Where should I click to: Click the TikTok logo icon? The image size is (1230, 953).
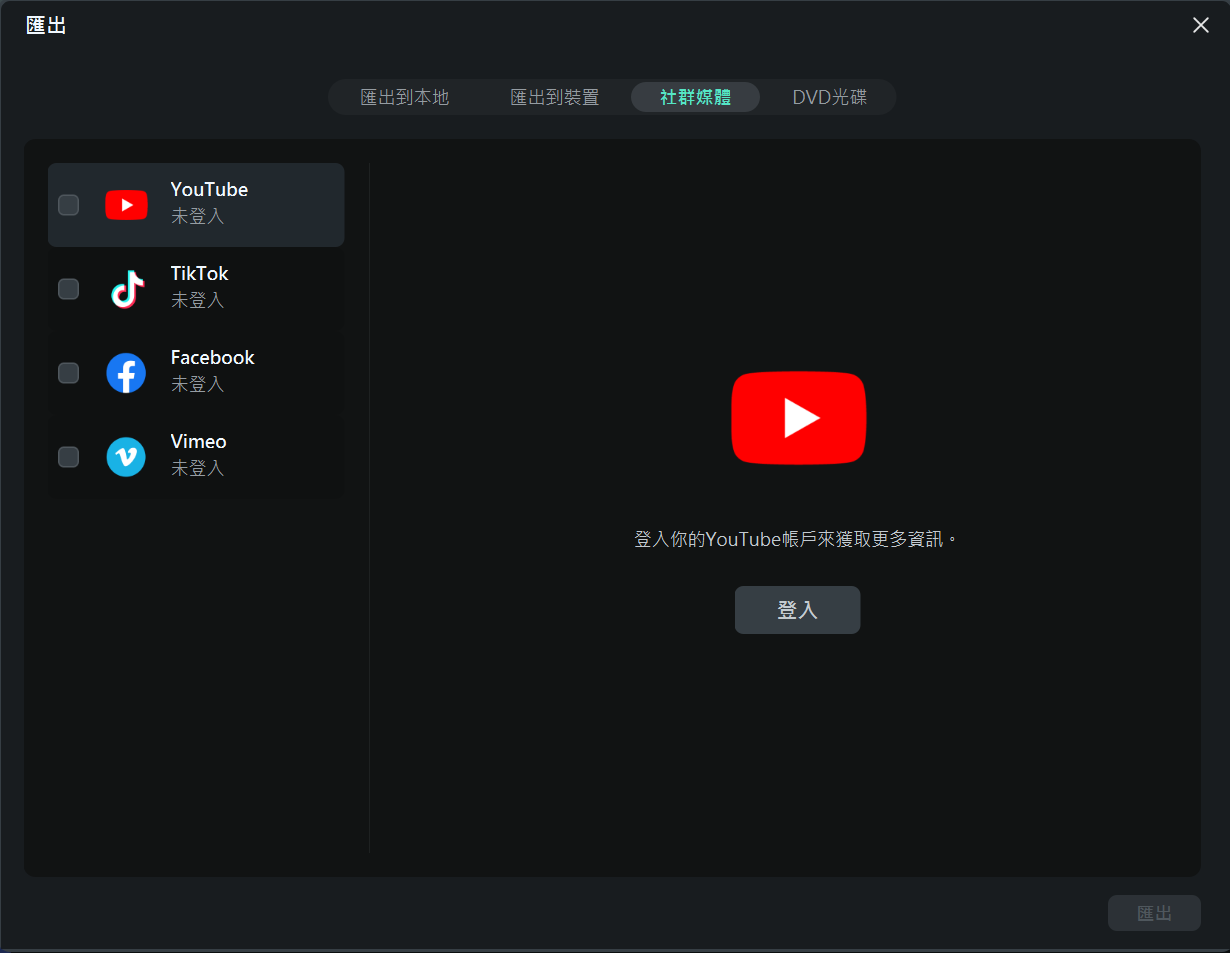(126, 289)
